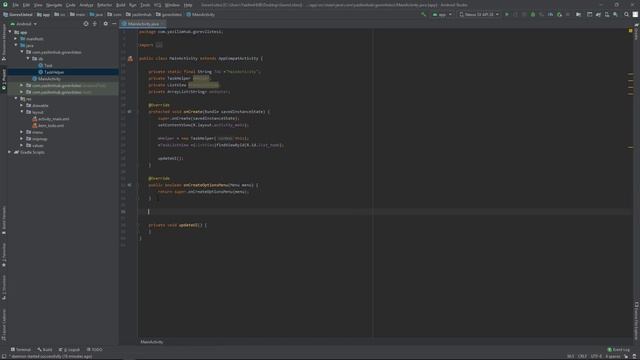Collapse the db package node

[29, 59]
